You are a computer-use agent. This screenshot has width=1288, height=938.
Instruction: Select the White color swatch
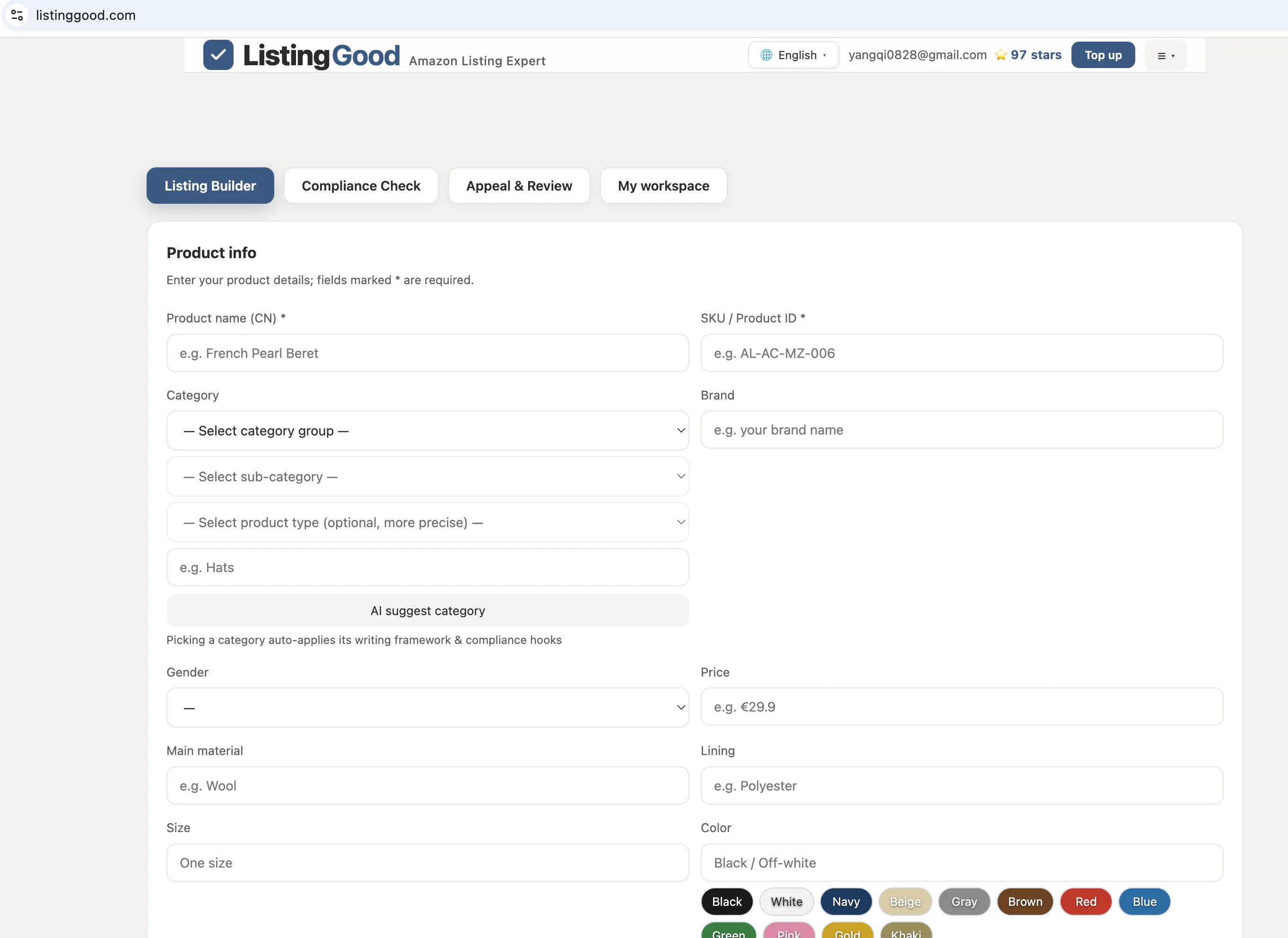786,902
